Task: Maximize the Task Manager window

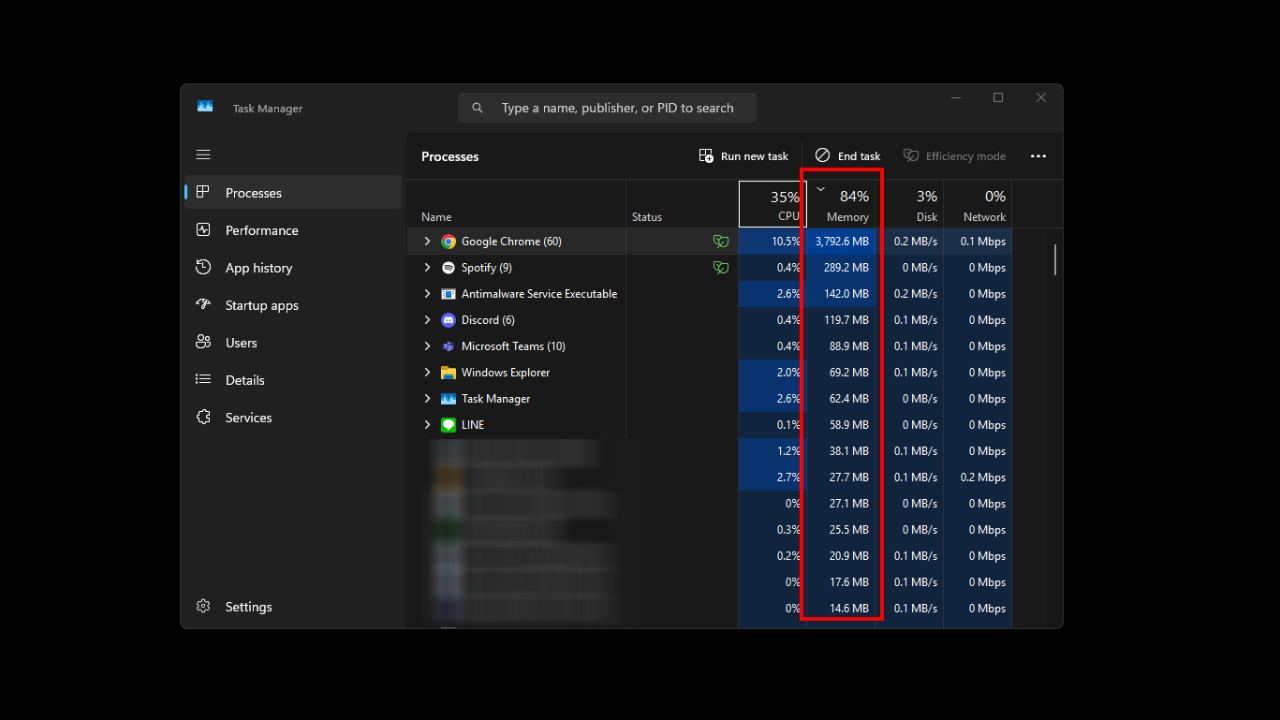Action: 998,98
